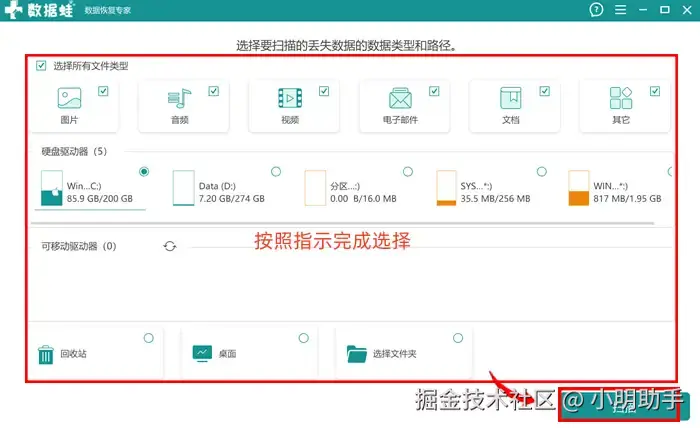Select the 回收站 radio button
The width and height of the screenshot is (700, 428).
149,338
